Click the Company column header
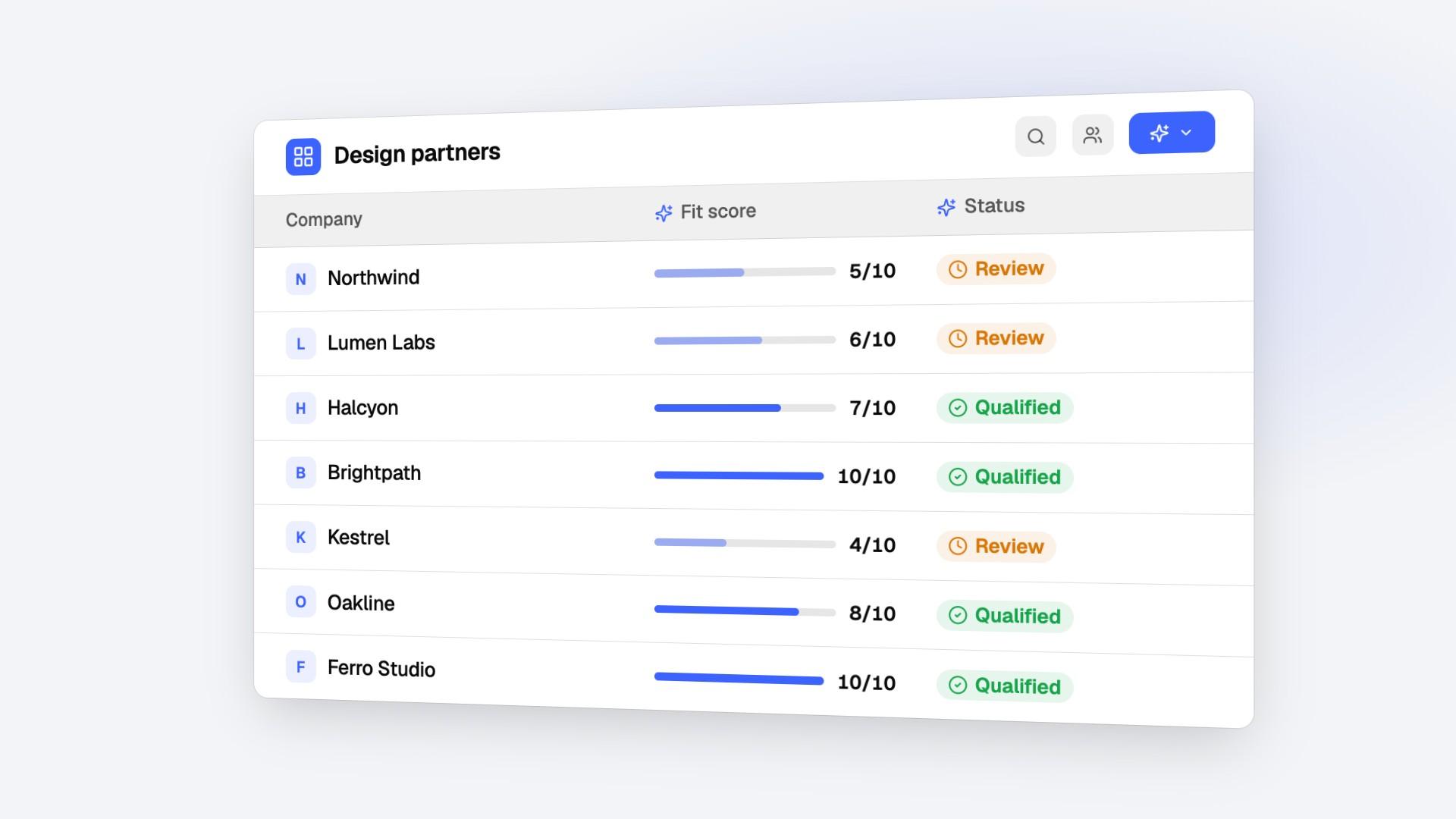Viewport: 1456px width, 819px height. click(324, 220)
